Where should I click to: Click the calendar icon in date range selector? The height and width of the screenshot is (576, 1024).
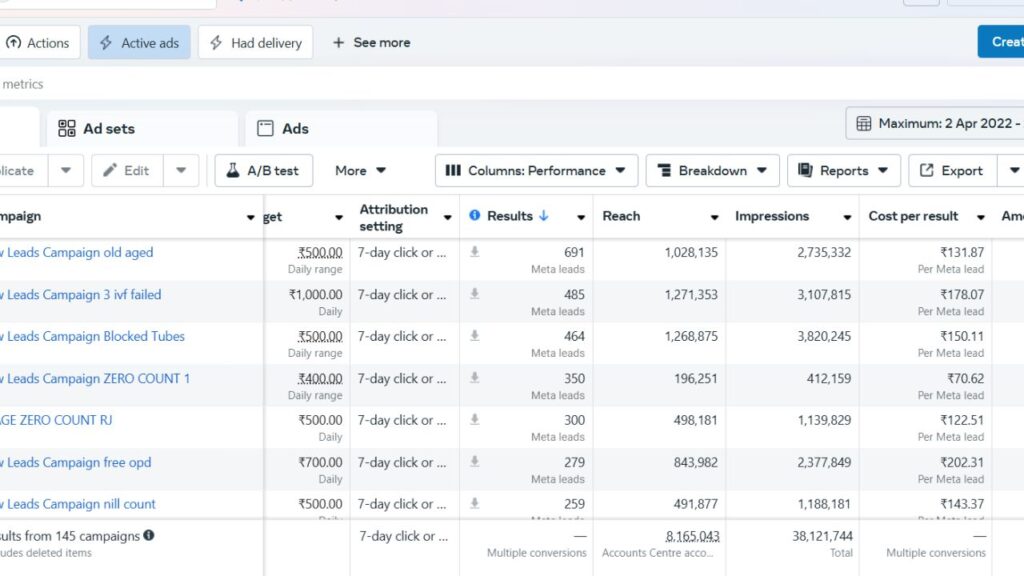[864, 124]
